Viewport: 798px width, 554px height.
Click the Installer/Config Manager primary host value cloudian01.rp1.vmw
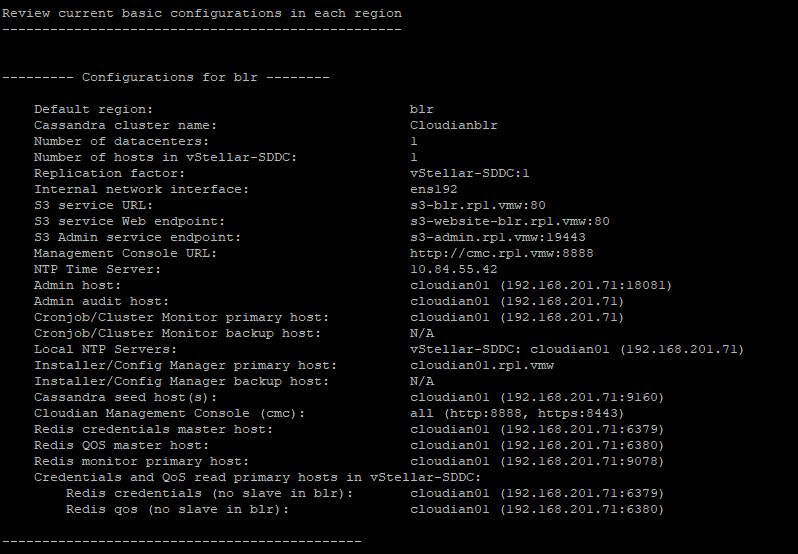coord(481,365)
